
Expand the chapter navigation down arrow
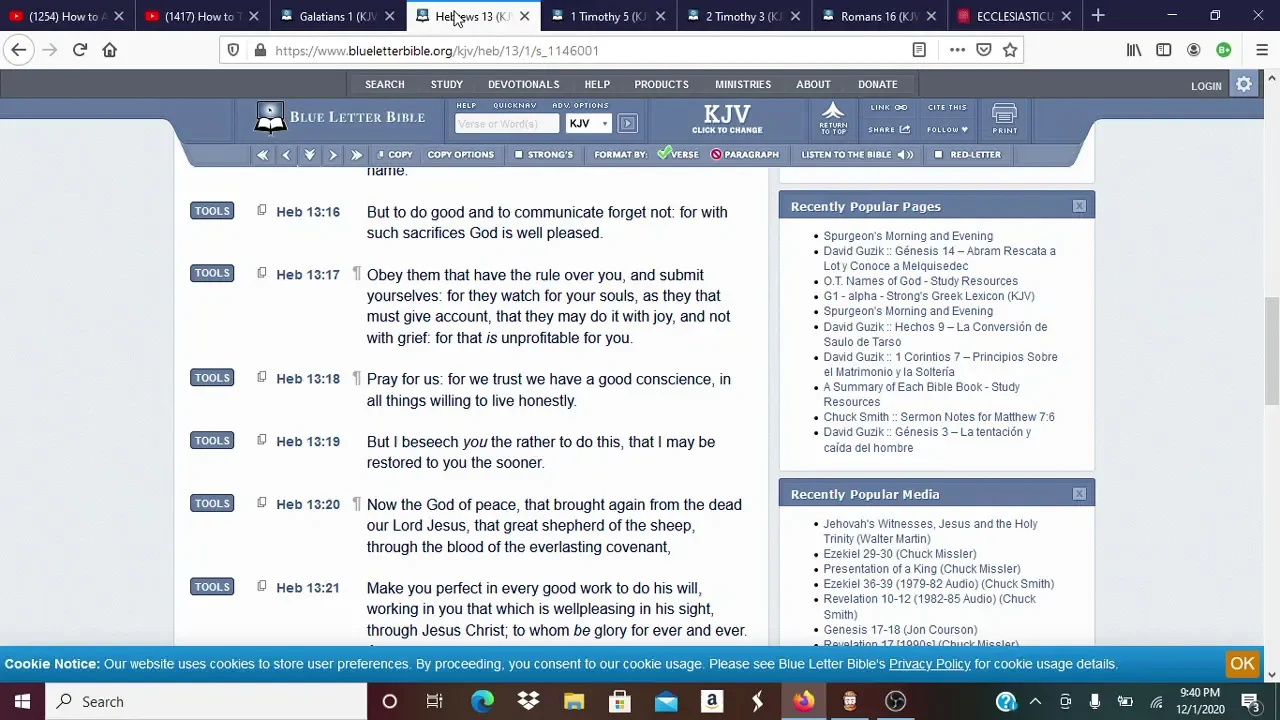[310, 155]
